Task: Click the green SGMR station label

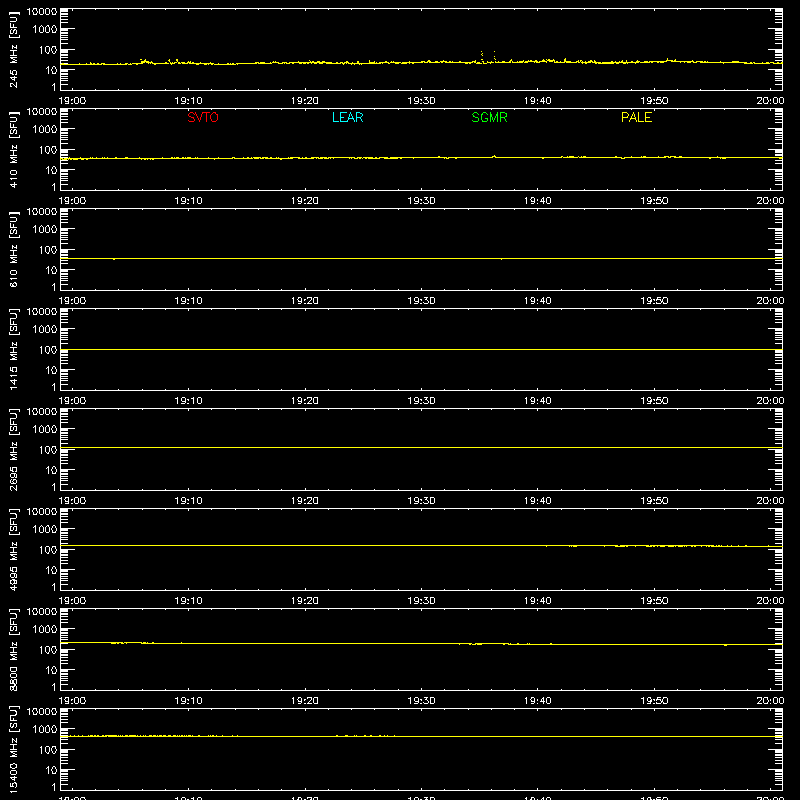Action: pos(489,117)
